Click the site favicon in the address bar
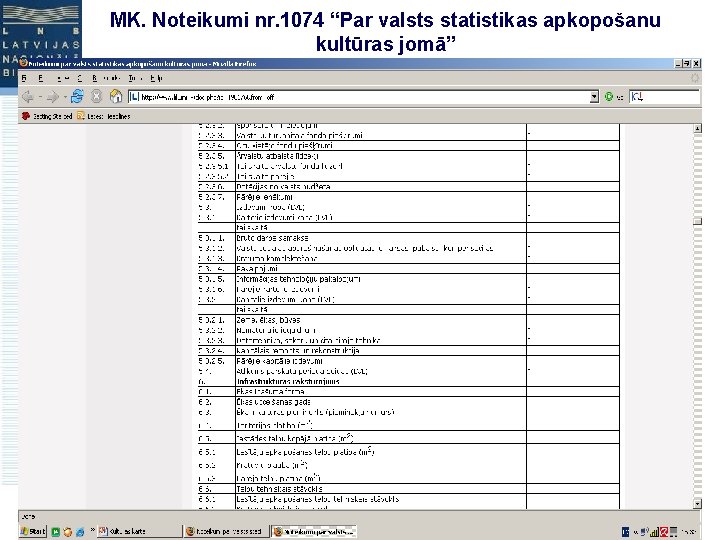The width and height of the screenshot is (720, 540). pyautogui.click(x=134, y=97)
